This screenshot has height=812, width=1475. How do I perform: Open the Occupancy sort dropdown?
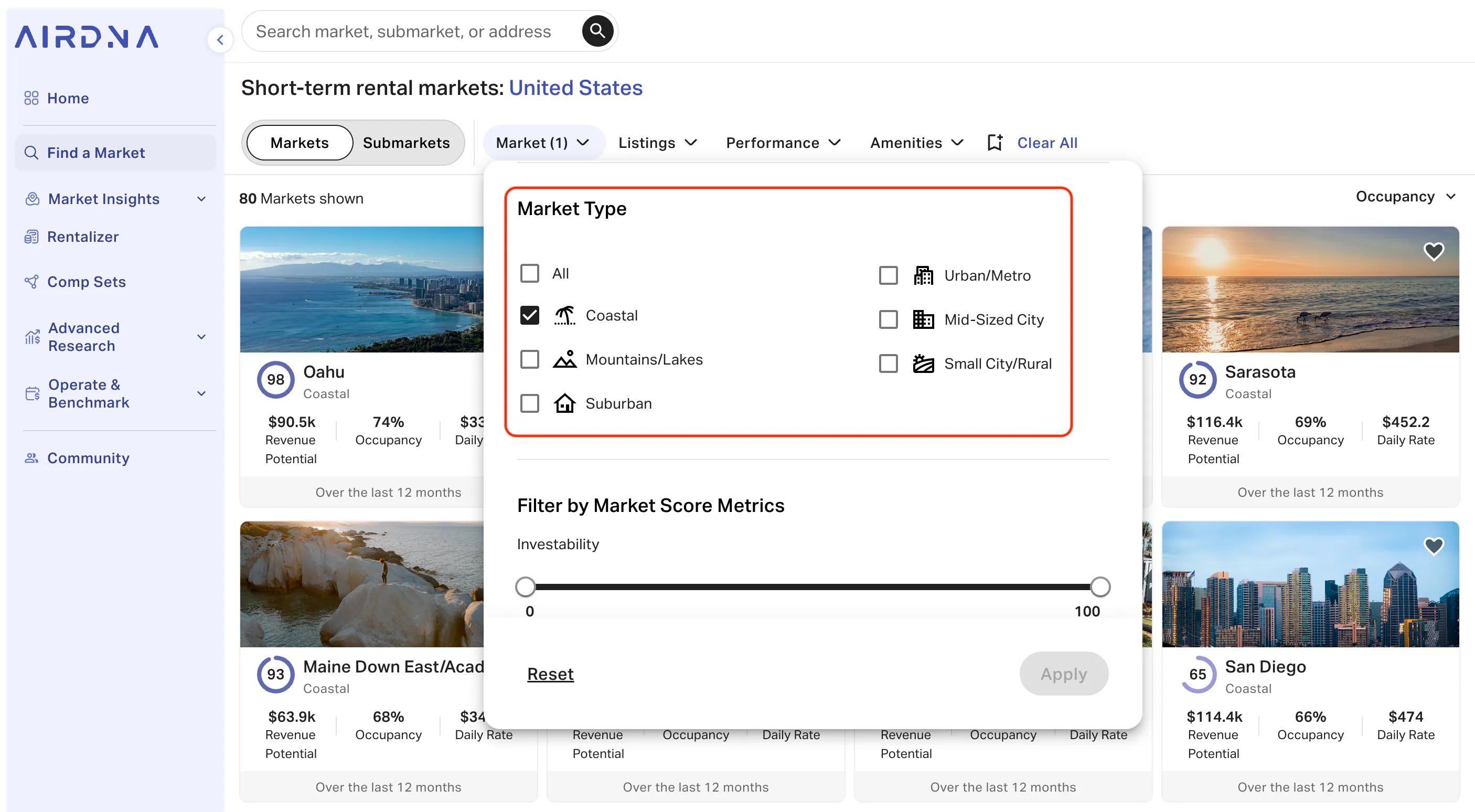coord(1406,196)
